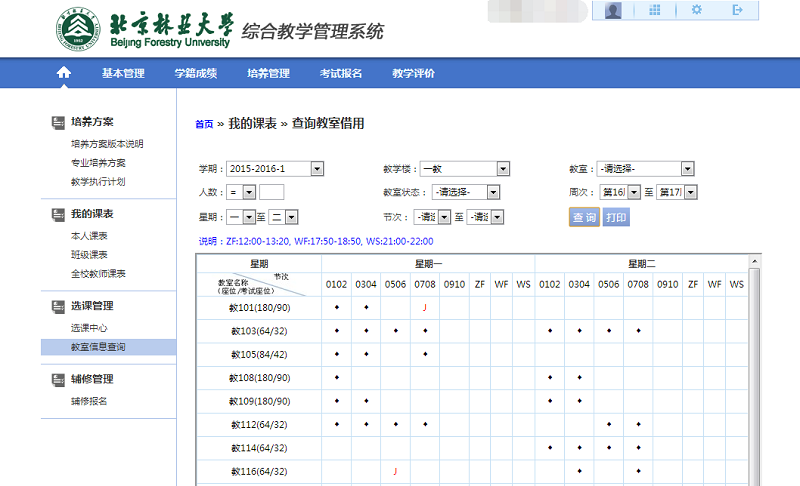Click room row 教112(64/32)
Viewport: 800px width, 486px height.
click(259, 425)
